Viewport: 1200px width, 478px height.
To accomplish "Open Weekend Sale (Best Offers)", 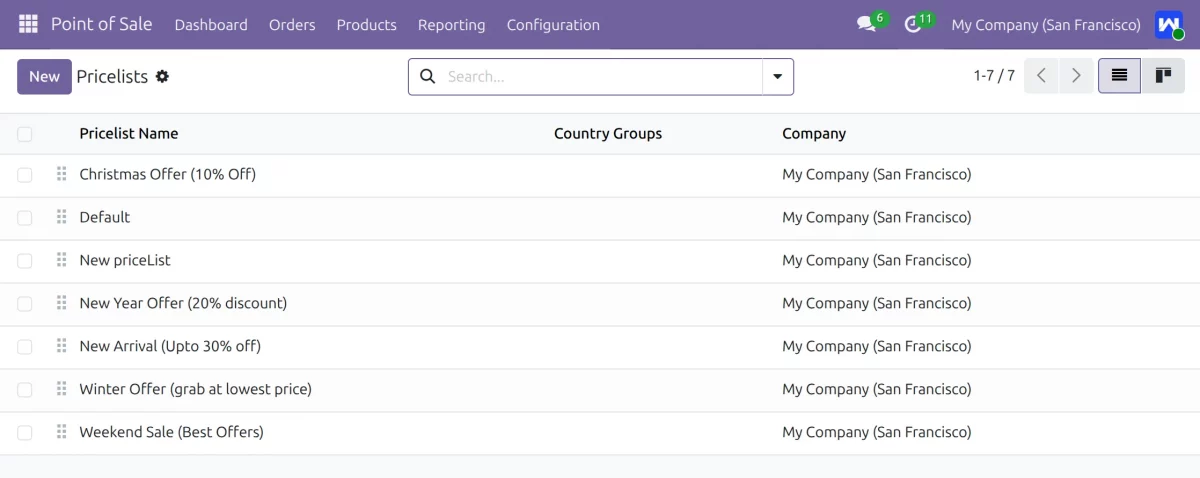I will pyautogui.click(x=172, y=432).
